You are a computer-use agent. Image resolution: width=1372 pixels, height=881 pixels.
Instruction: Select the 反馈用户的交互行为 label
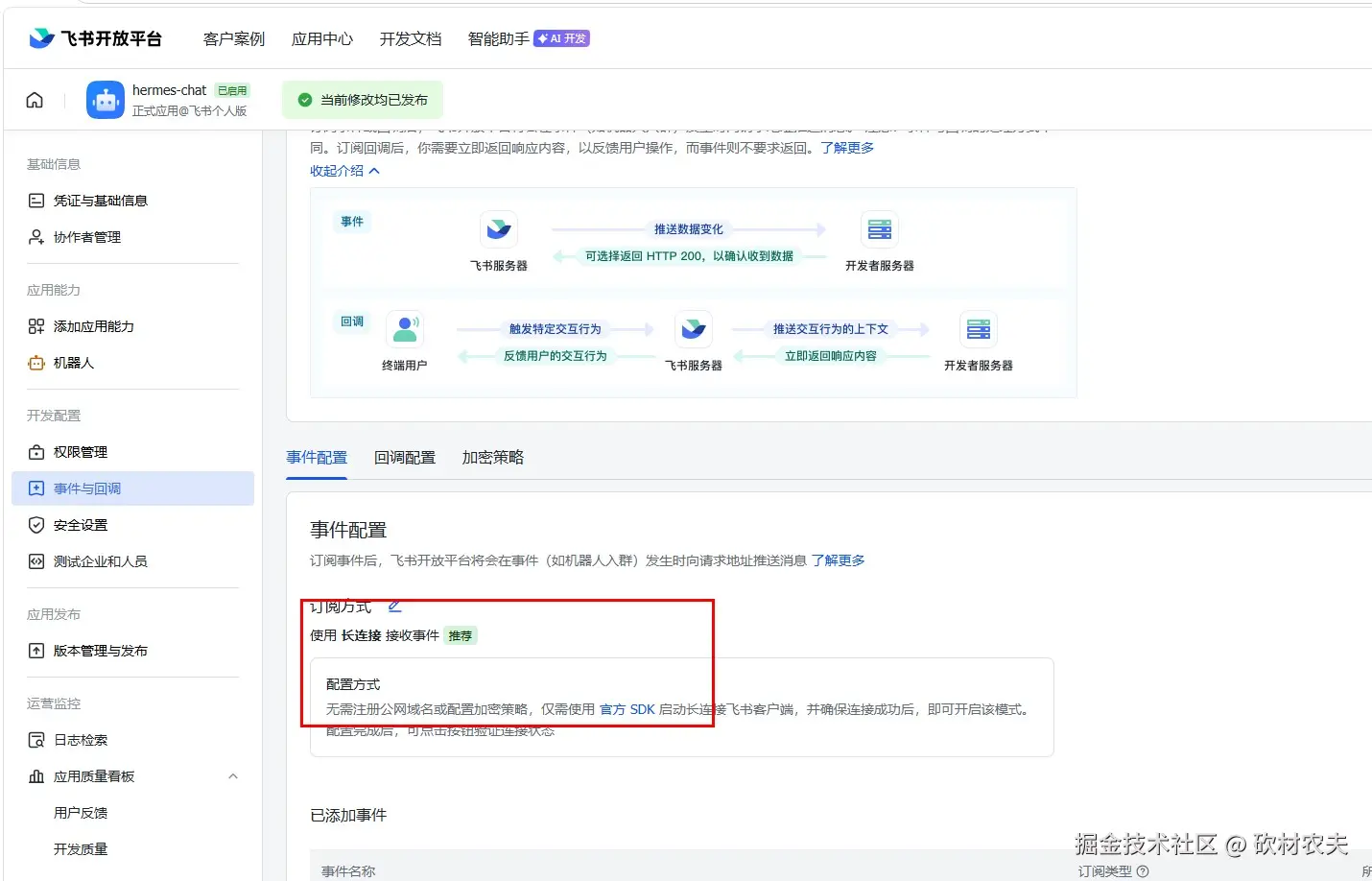click(556, 356)
